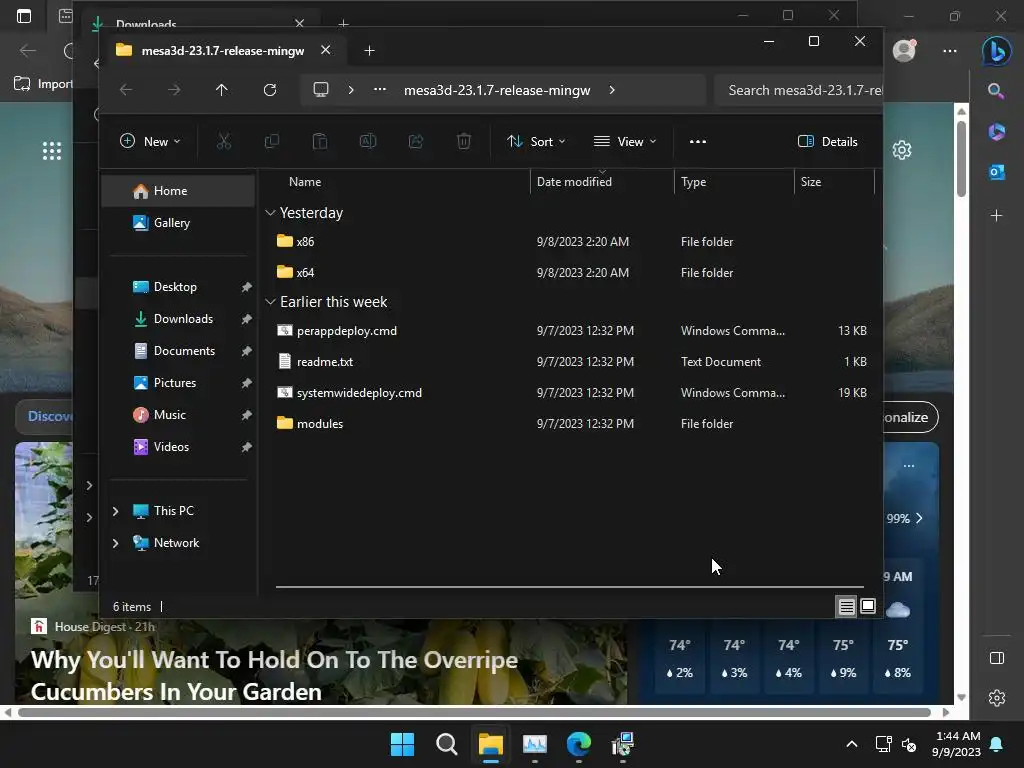Click Microsoft Edge in the taskbar
The height and width of the screenshot is (768, 1024).
(579, 744)
